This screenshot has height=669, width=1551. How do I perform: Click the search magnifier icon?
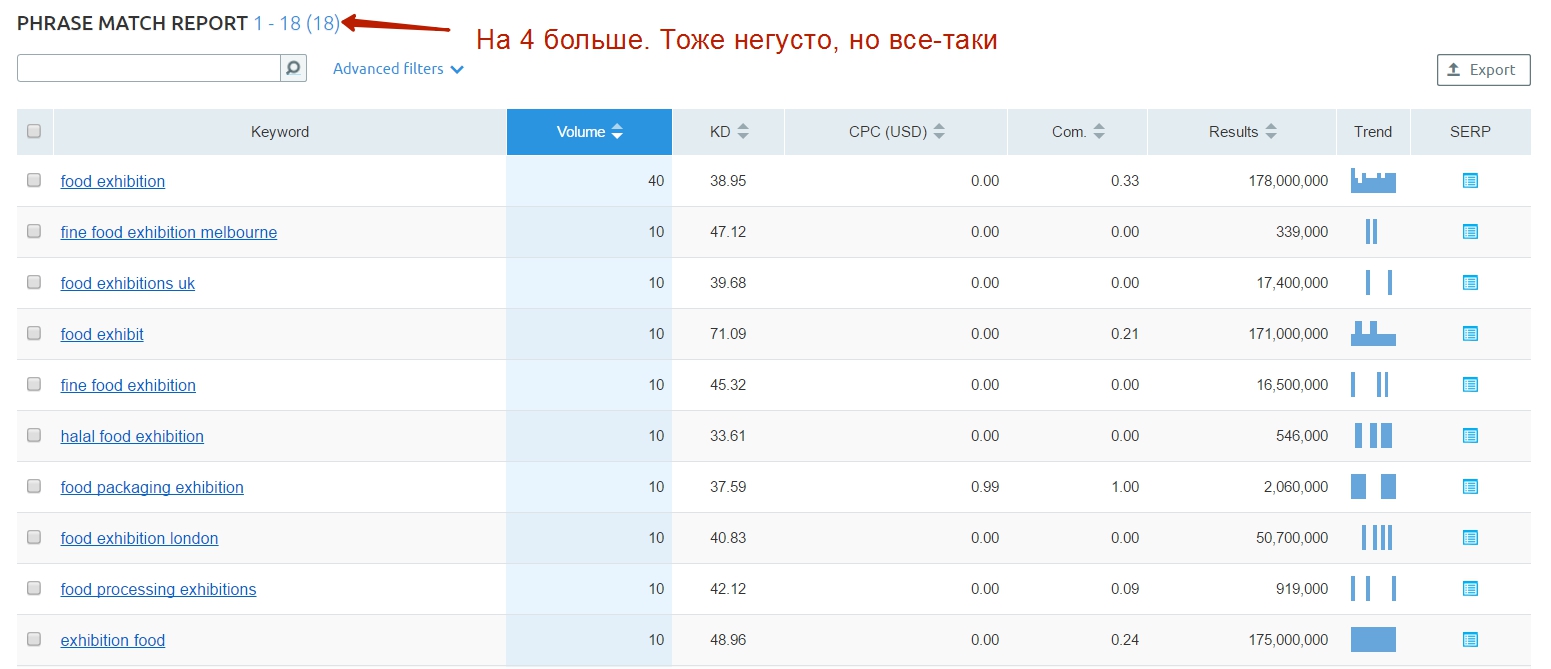[x=293, y=69]
